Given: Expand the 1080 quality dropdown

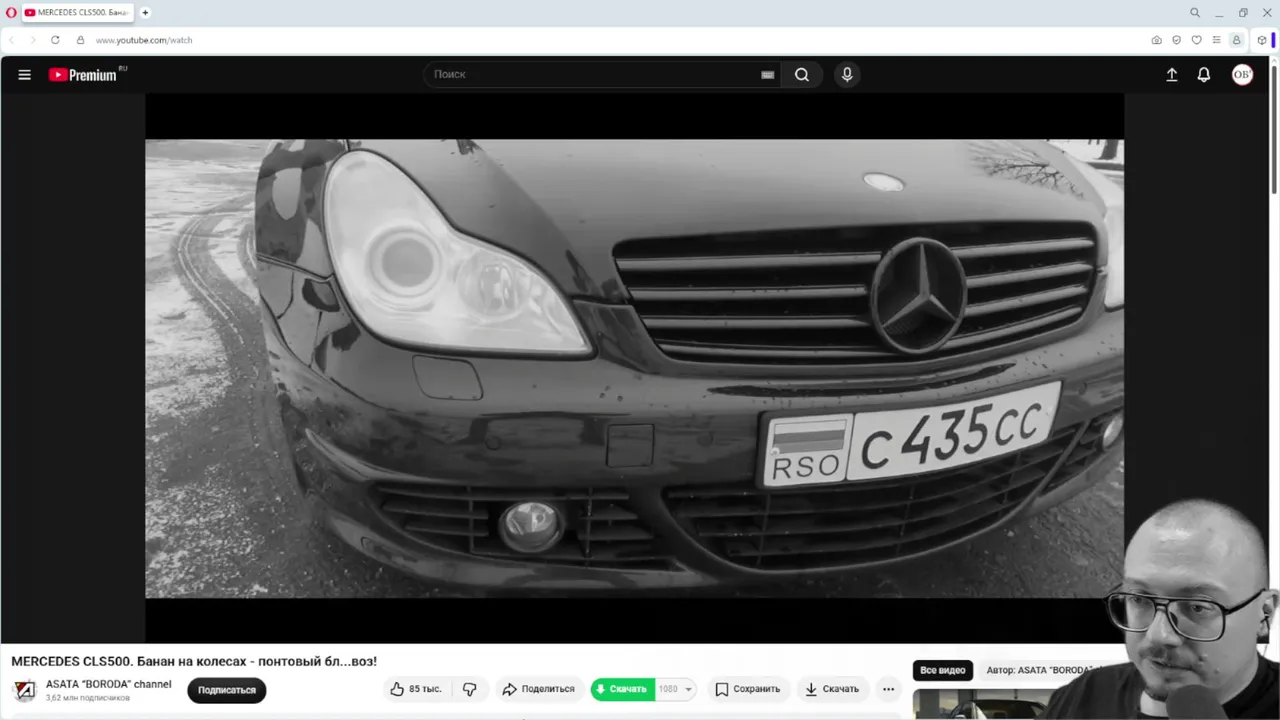Looking at the screenshot, I should [676, 689].
